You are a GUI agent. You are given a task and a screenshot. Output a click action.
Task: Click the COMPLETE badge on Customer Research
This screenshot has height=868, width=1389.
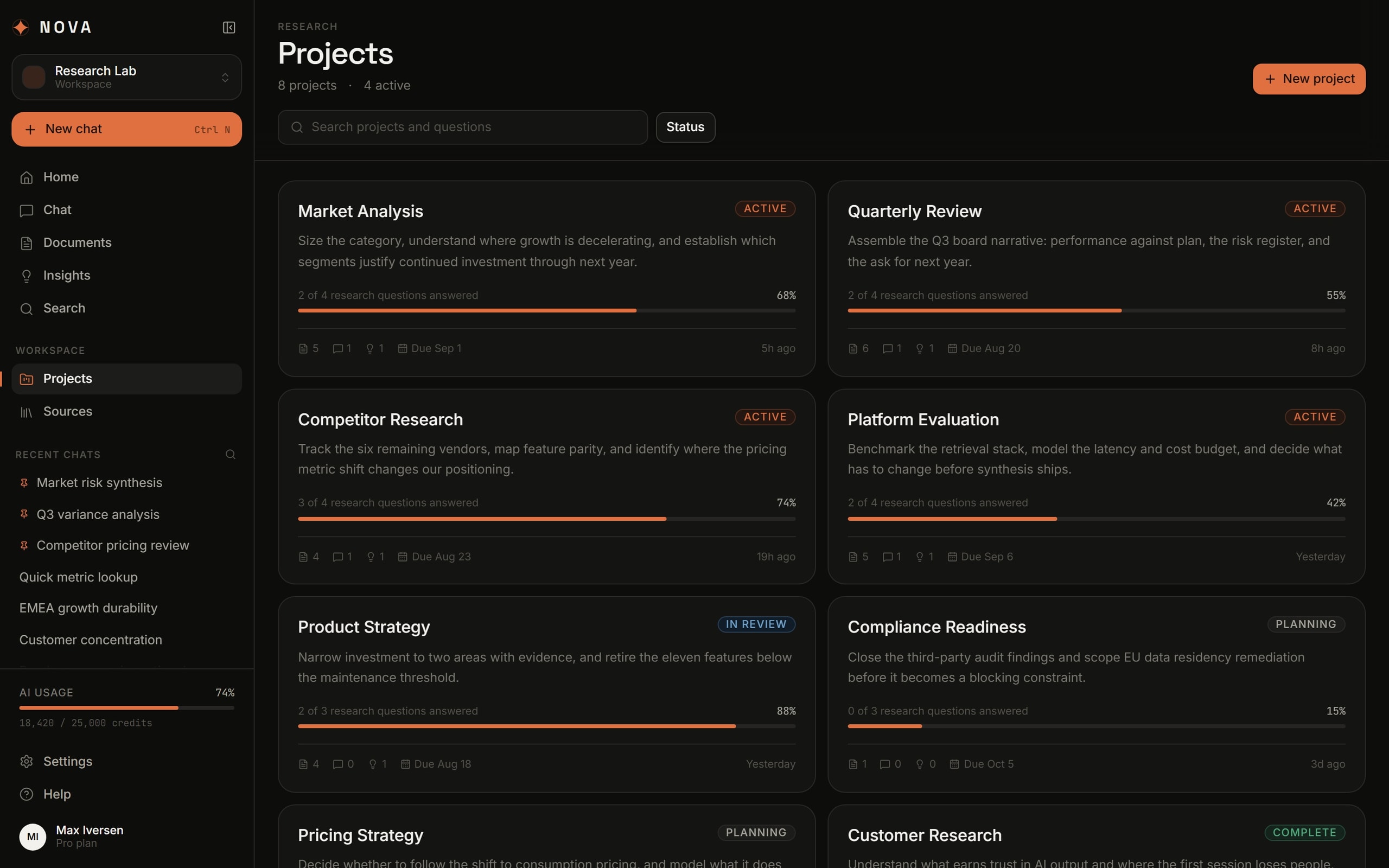pos(1304,833)
